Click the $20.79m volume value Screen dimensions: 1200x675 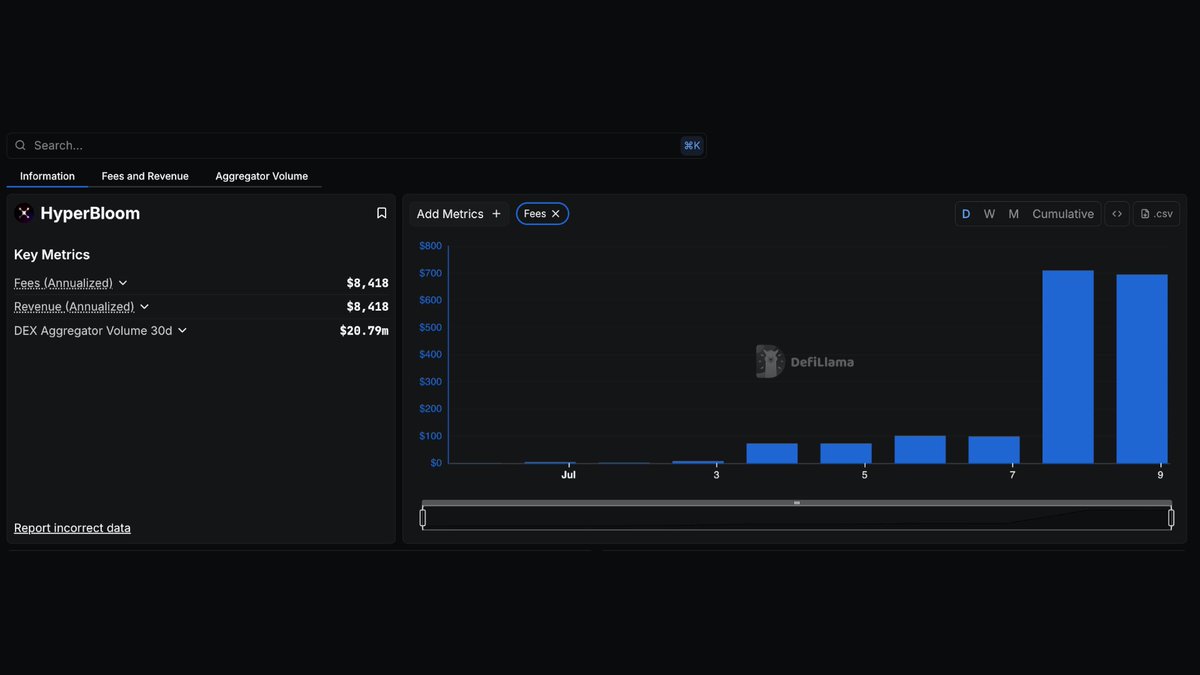364,331
